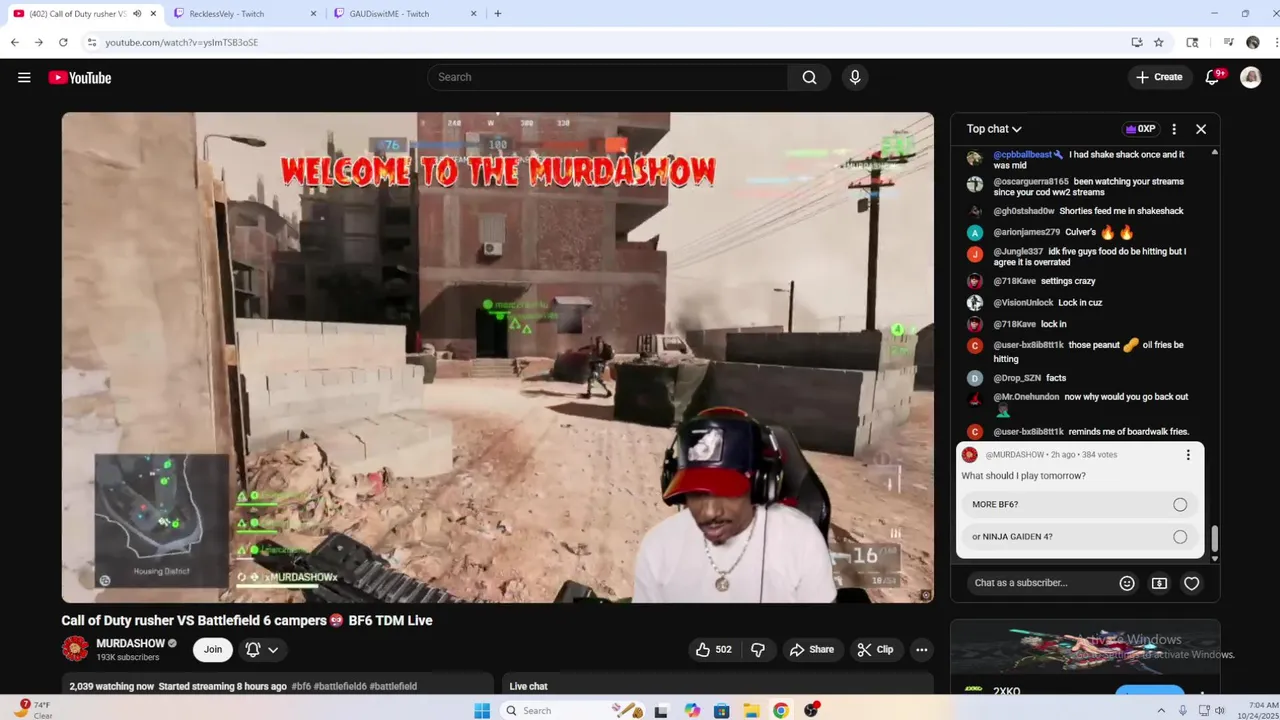The width and height of the screenshot is (1280, 720).
Task: Open Windows Start menu
Action: (482, 711)
